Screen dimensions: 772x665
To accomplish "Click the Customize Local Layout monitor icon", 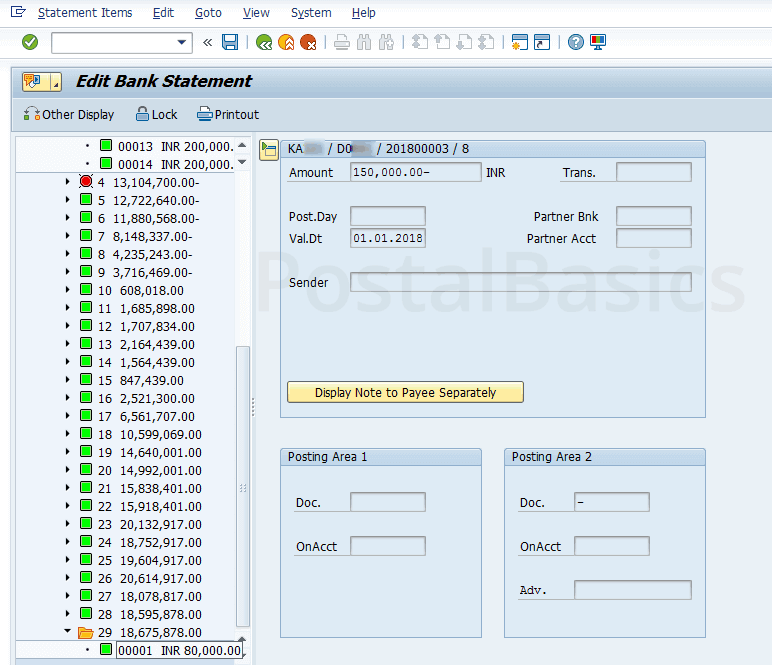I will [598, 42].
